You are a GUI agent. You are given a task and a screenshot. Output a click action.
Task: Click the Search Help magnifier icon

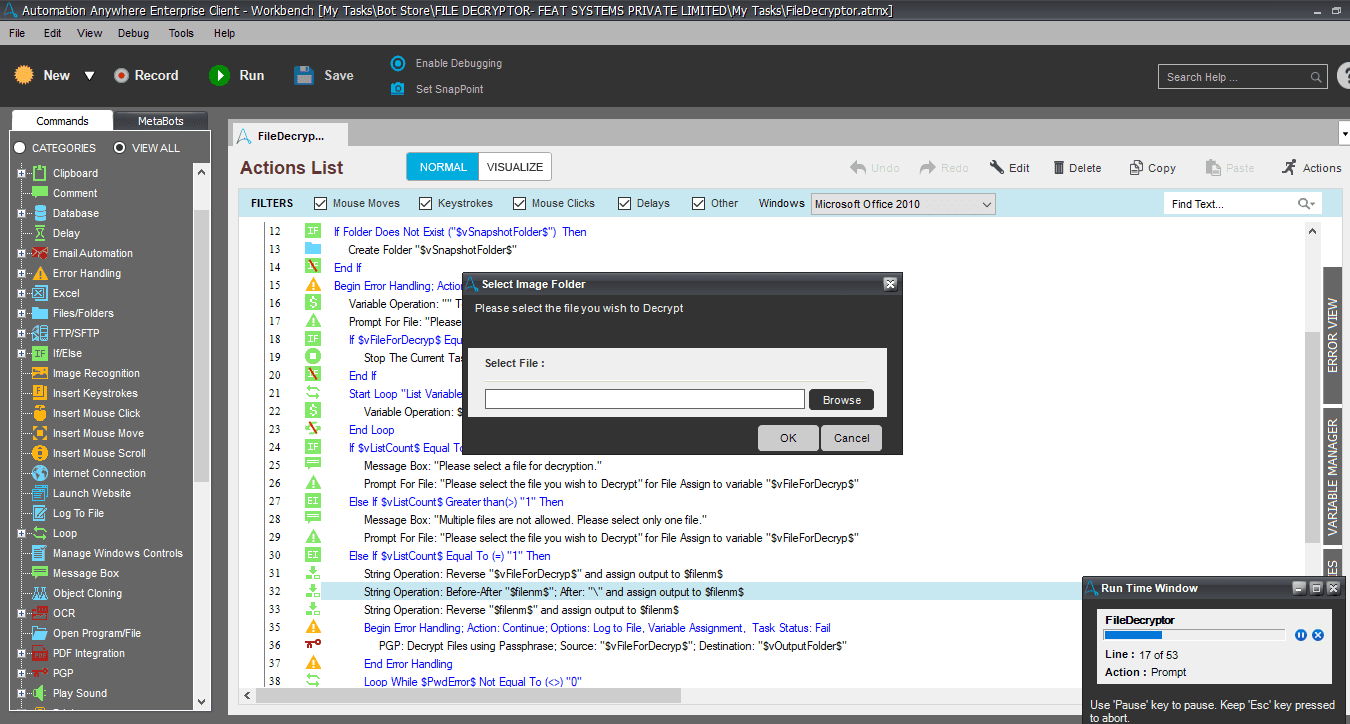[x=1317, y=77]
